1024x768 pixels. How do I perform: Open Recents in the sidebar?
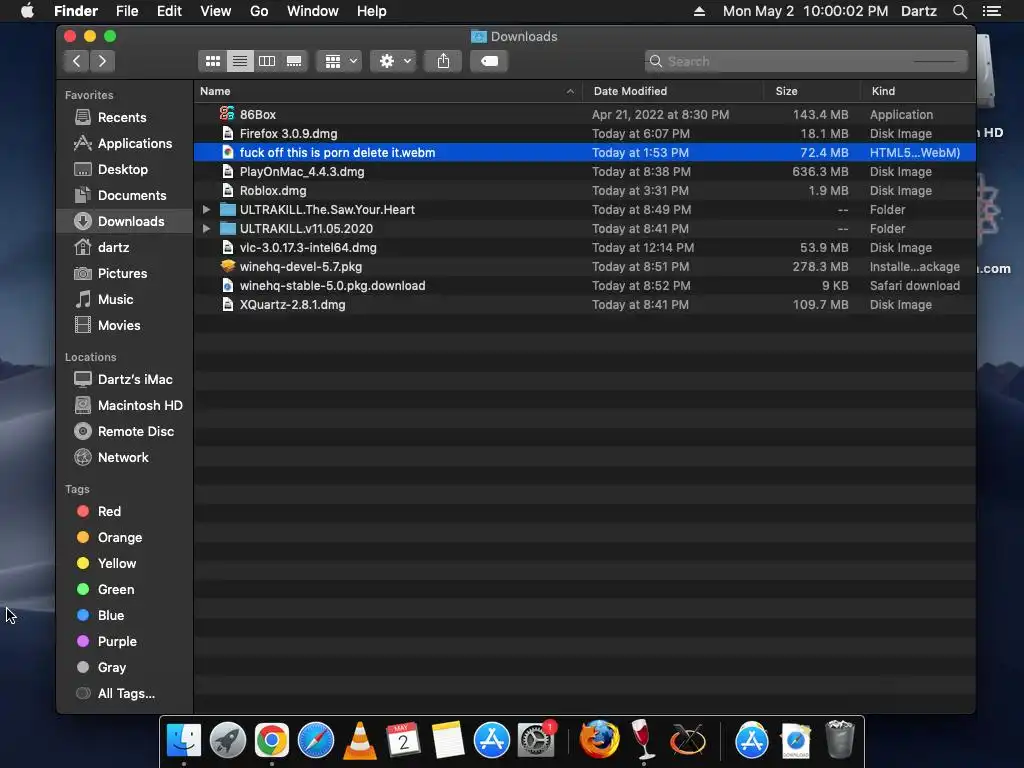point(122,118)
